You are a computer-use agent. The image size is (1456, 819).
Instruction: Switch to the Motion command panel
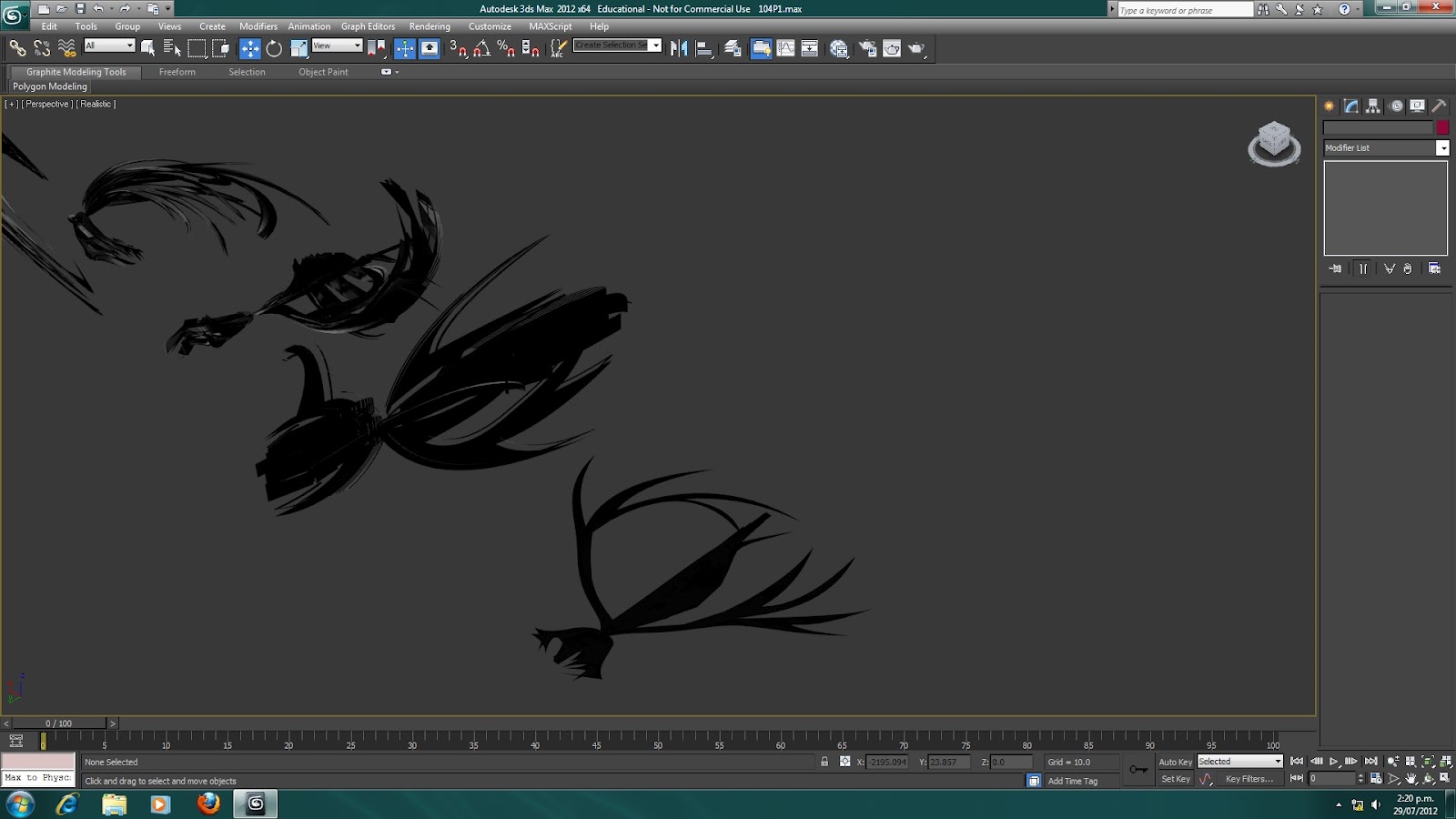click(x=1396, y=106)
